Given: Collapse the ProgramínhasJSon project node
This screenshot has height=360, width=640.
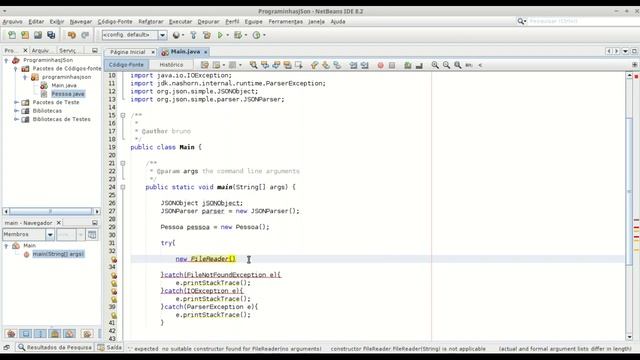Looking at the screenshot, I should (6, 60).
